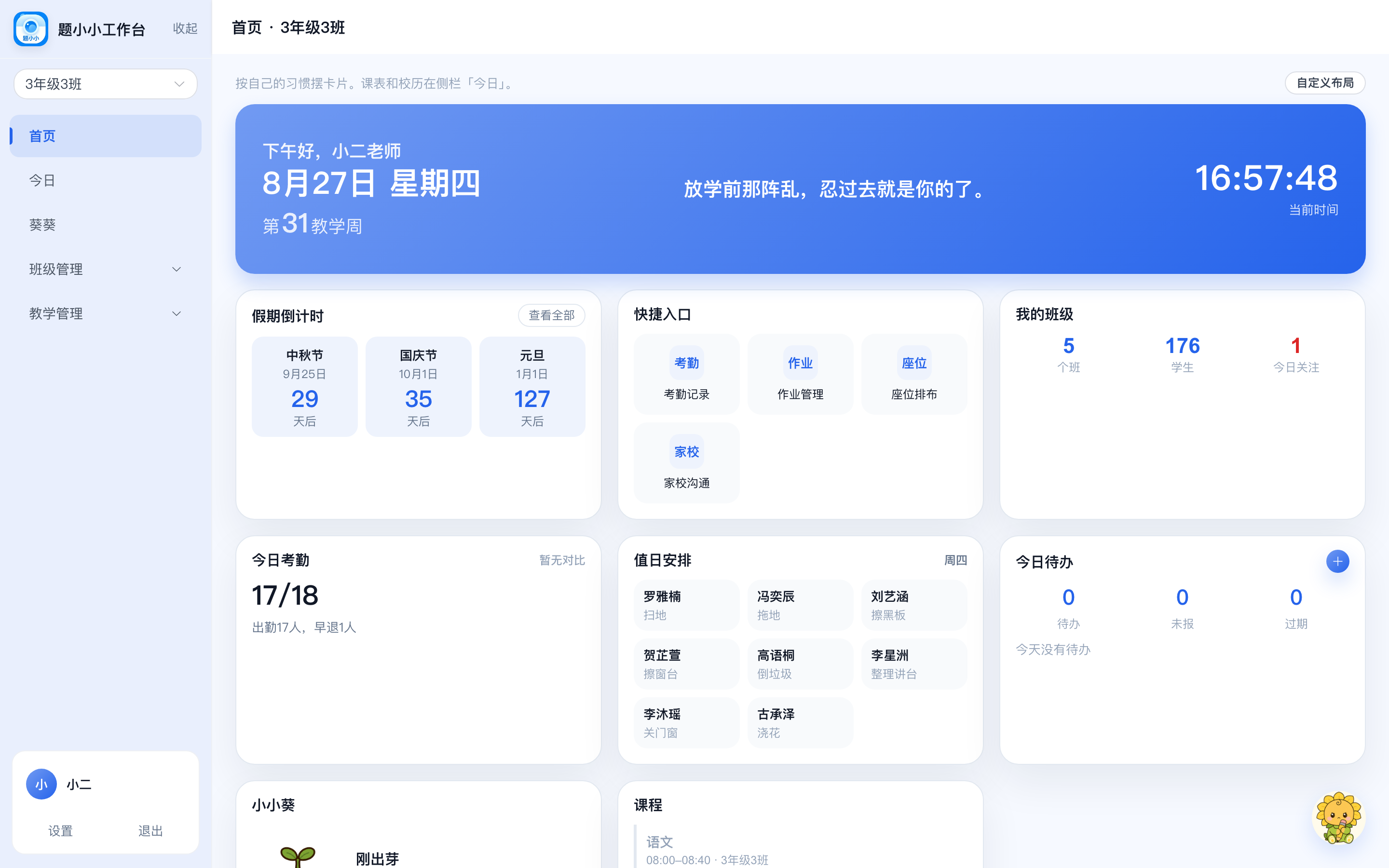Click the 小二 user avatar
Screen dimensions: 1389x868
41,784
